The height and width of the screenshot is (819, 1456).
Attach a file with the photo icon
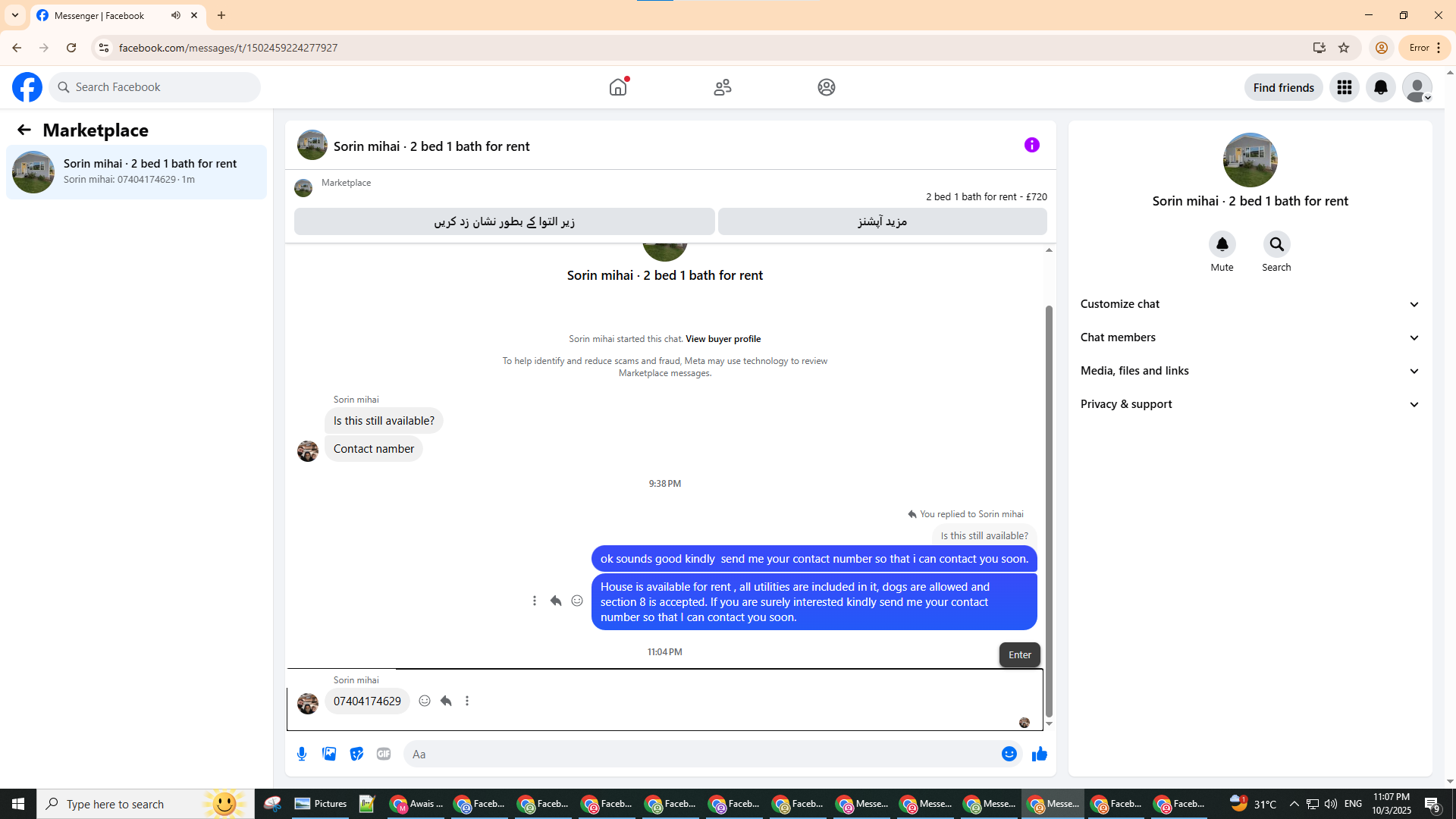coord(329,754)
